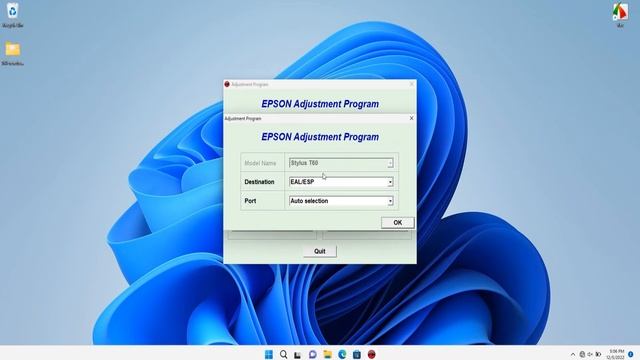Open the yellow folder on desktop
The height and width of the screenshot is (360, 640).
12,53
